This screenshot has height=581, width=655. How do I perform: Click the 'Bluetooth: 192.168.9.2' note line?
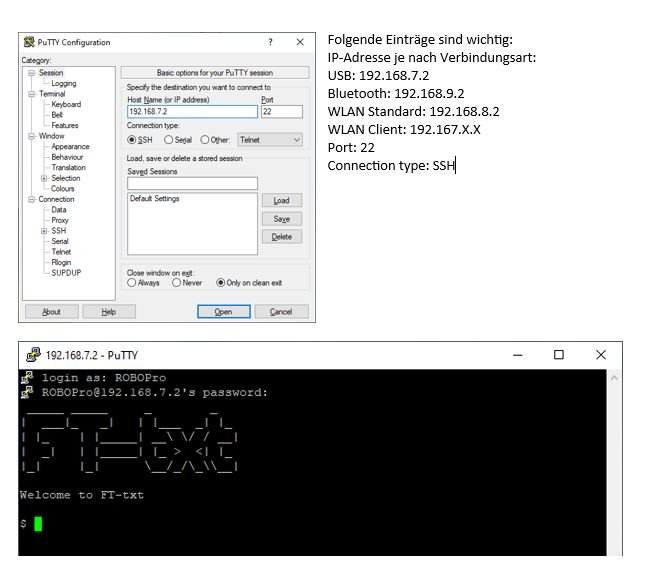(396, 94)
